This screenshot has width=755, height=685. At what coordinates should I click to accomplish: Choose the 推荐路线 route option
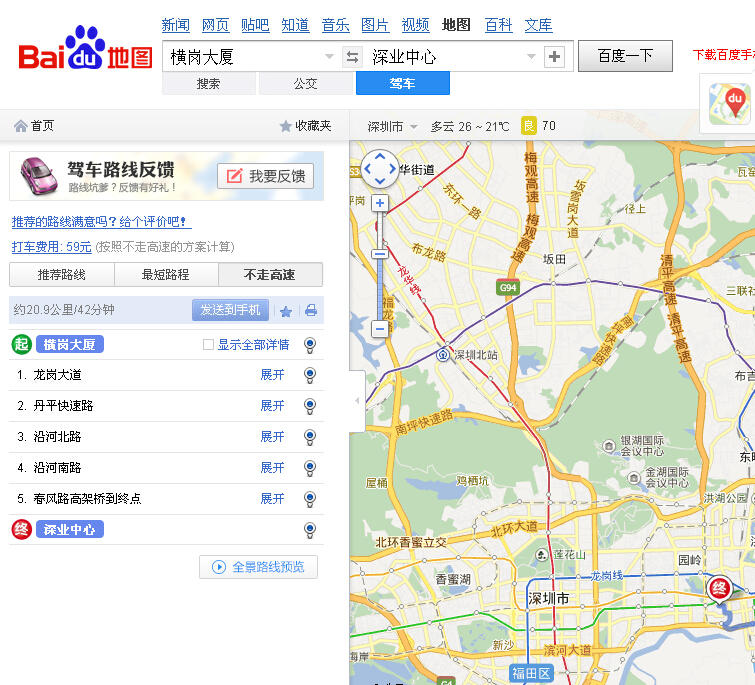pos(62,275)
